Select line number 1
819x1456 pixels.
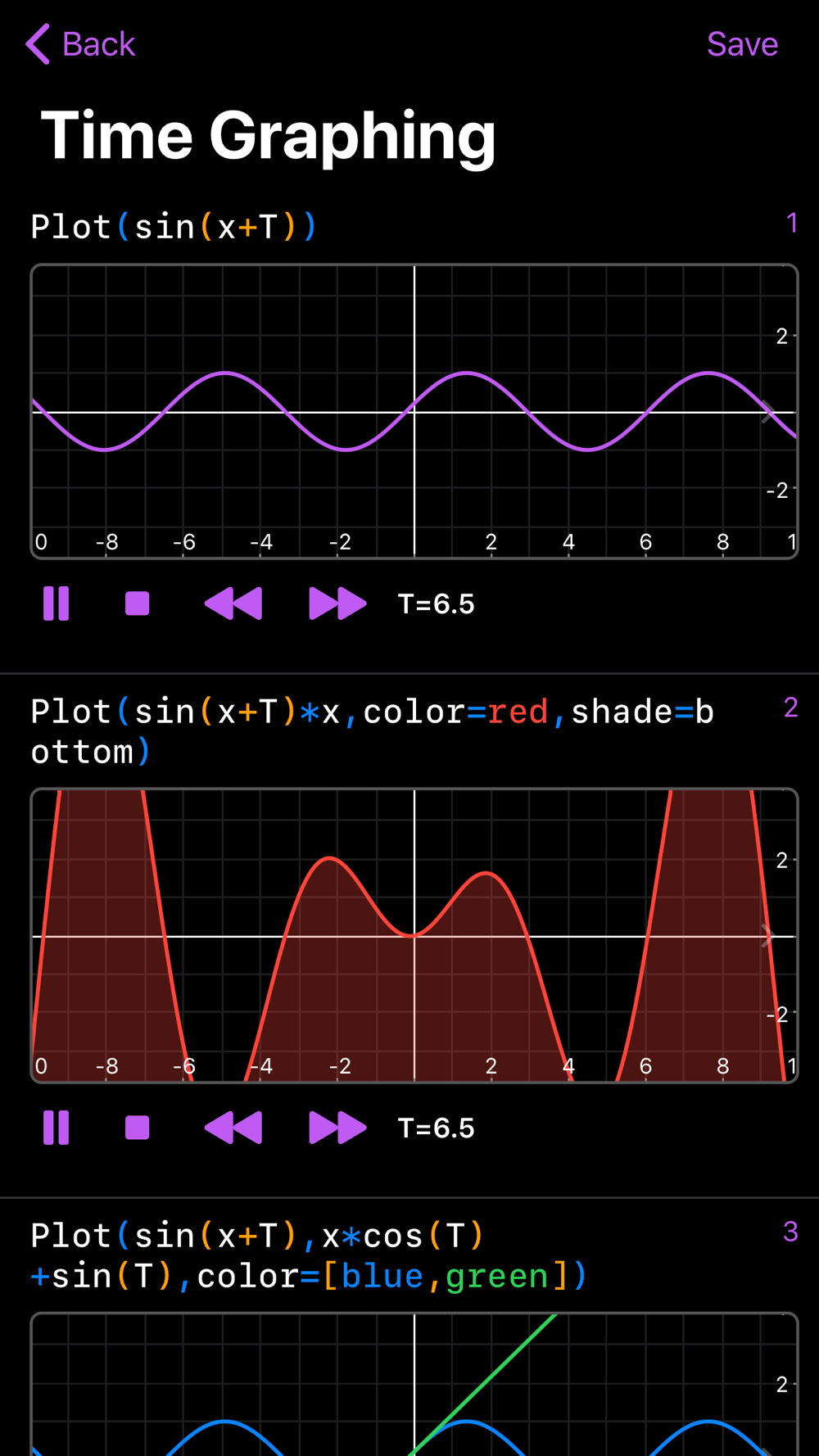(792, 223)
